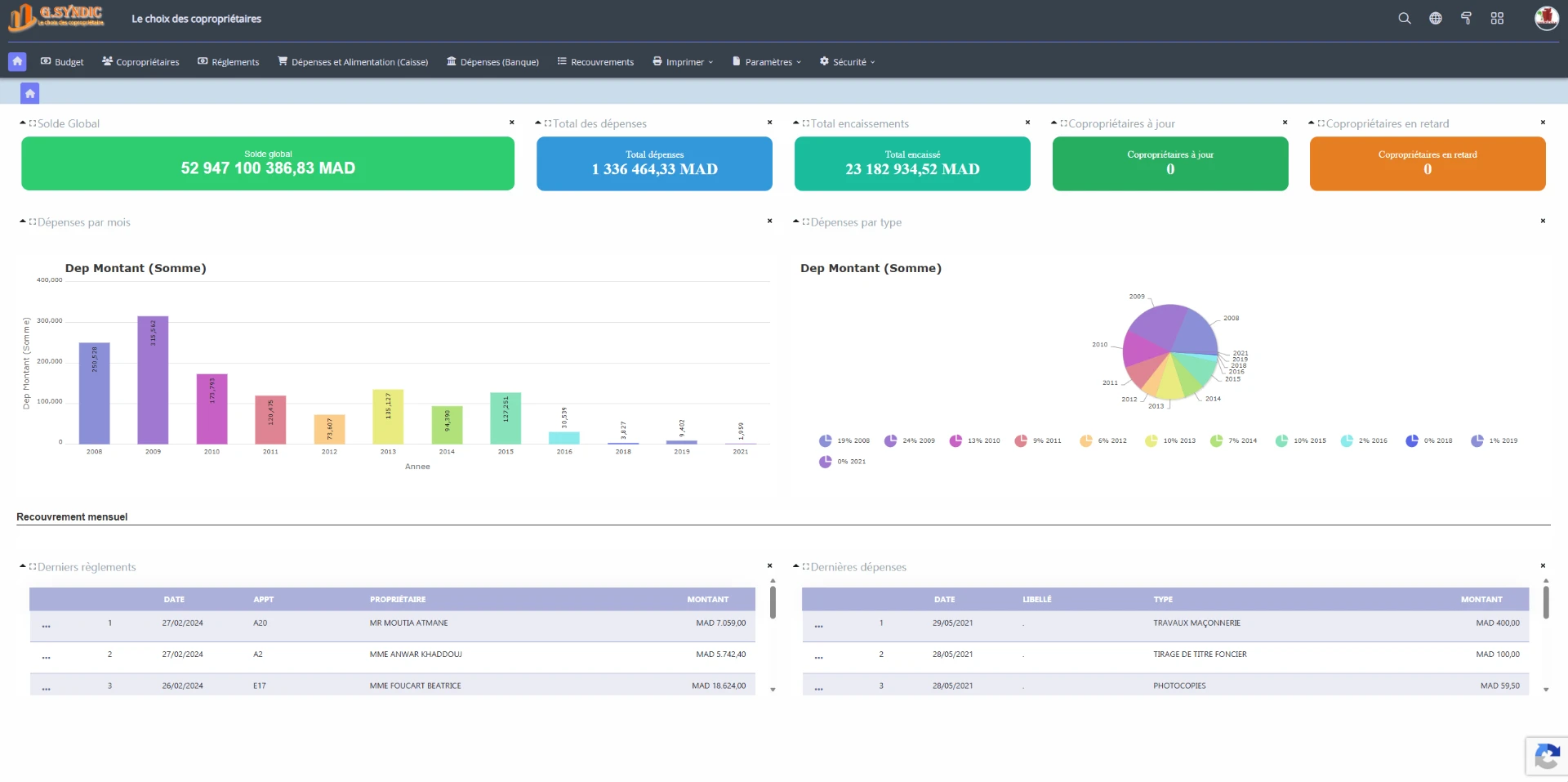This screenshot has width=1568, height=782.
Task: Click the 2009 bar in the chart
Action: click(153, 380)
